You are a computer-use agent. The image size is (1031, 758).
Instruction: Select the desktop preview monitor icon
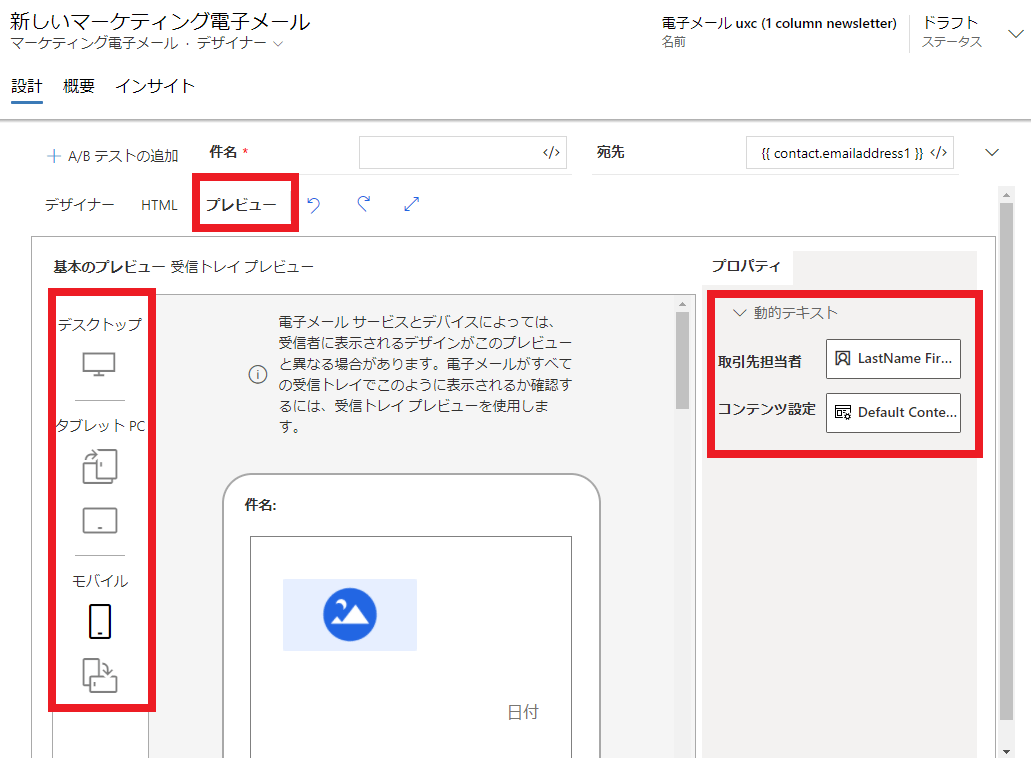[99, 364]
